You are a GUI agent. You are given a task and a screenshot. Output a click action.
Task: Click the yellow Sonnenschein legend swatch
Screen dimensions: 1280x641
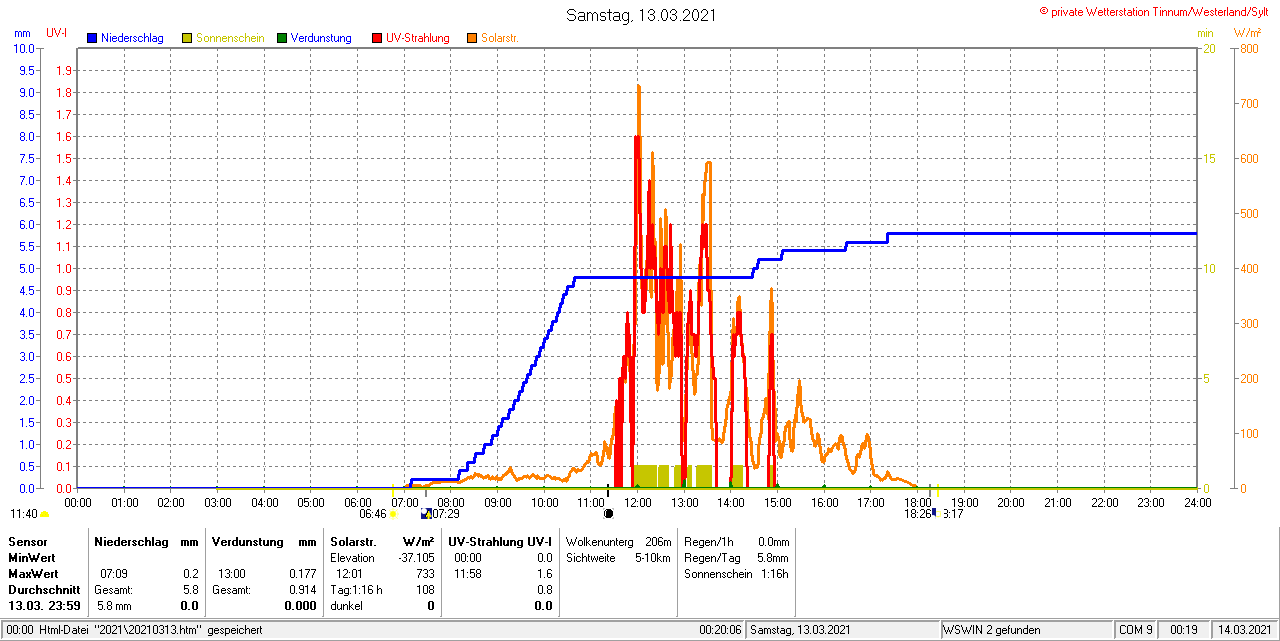coord(187,38)
